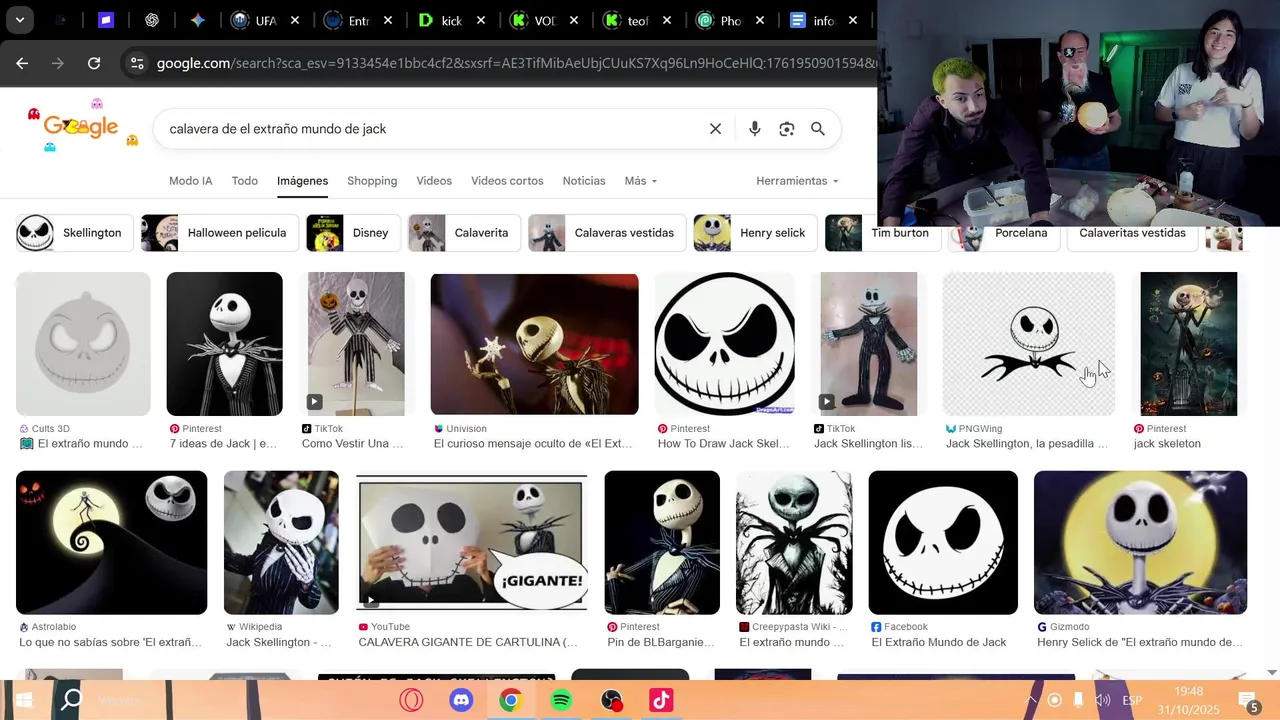The width and height of the screenshot is (1280, 720).
Task: Clear the search query with the X
Action: [x=715, y=129]
